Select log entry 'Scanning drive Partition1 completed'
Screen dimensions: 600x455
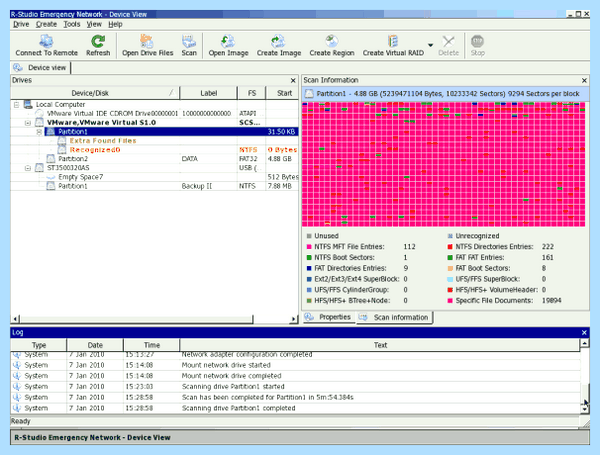coord(296,408)
